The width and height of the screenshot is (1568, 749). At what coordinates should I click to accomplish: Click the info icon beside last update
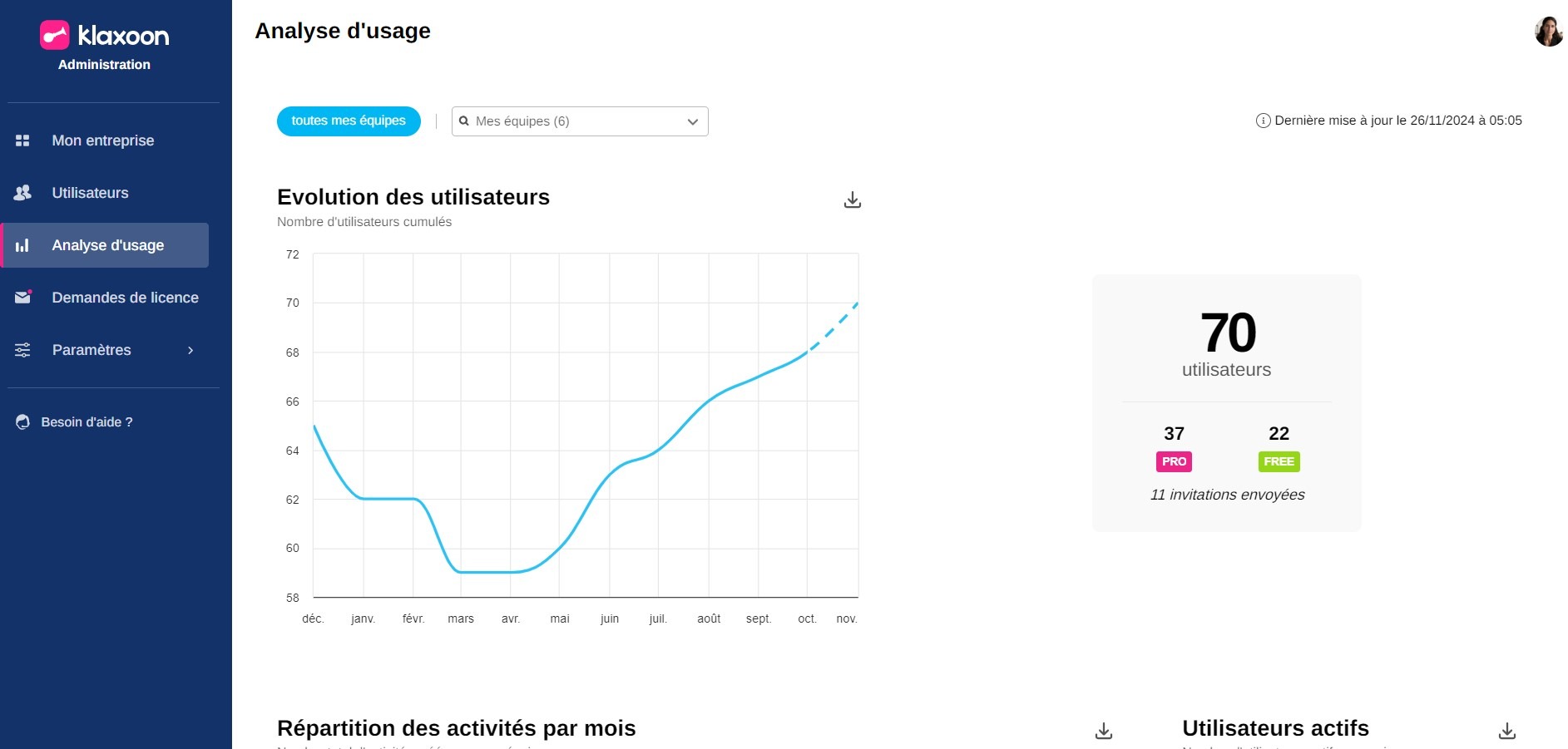point(1263,121)
